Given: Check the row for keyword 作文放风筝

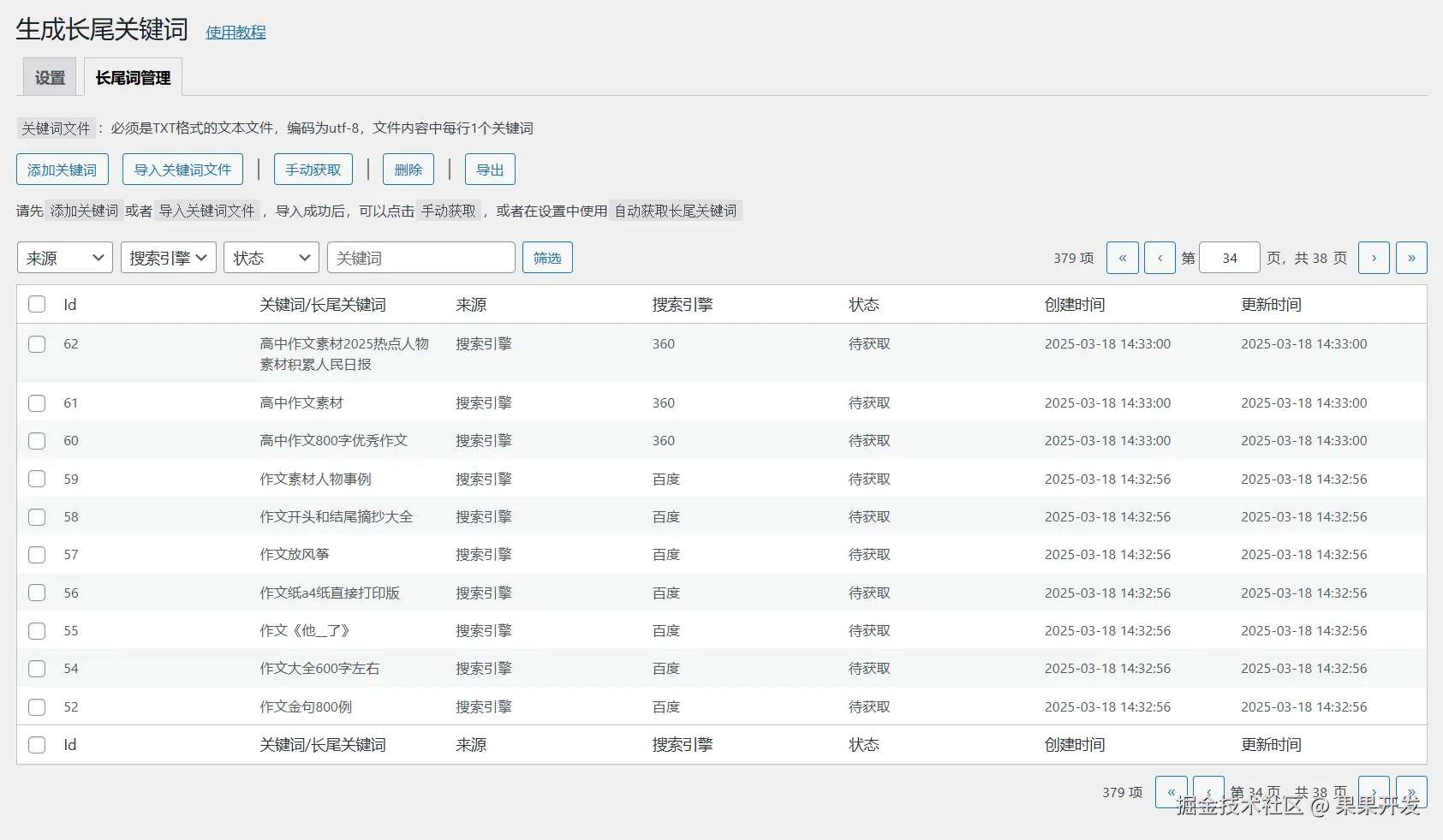Looking at the screenshot, I should [x=37, y=554].
